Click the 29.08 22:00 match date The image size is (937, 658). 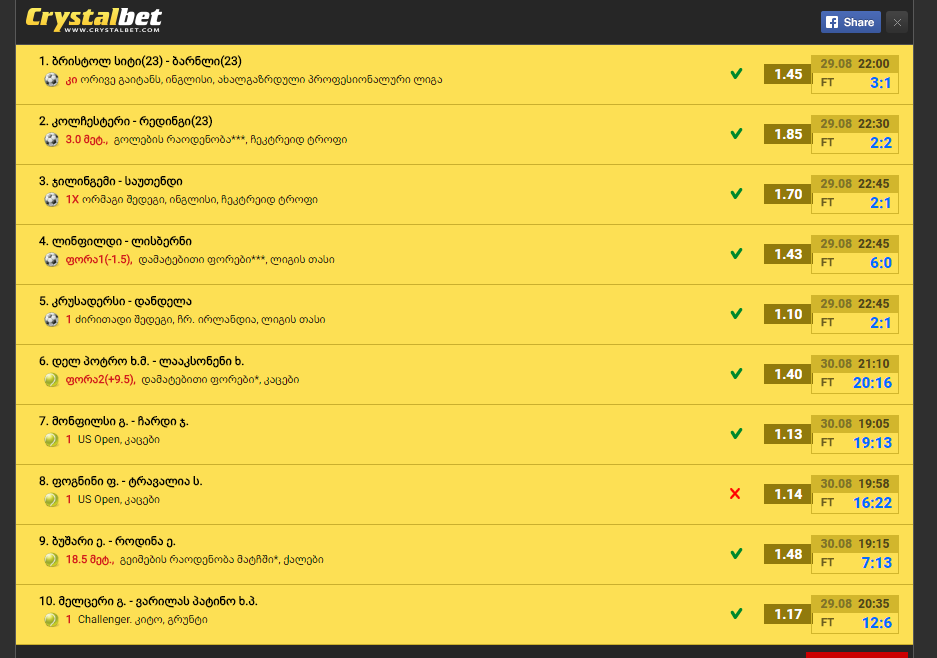tap(855, 63)
